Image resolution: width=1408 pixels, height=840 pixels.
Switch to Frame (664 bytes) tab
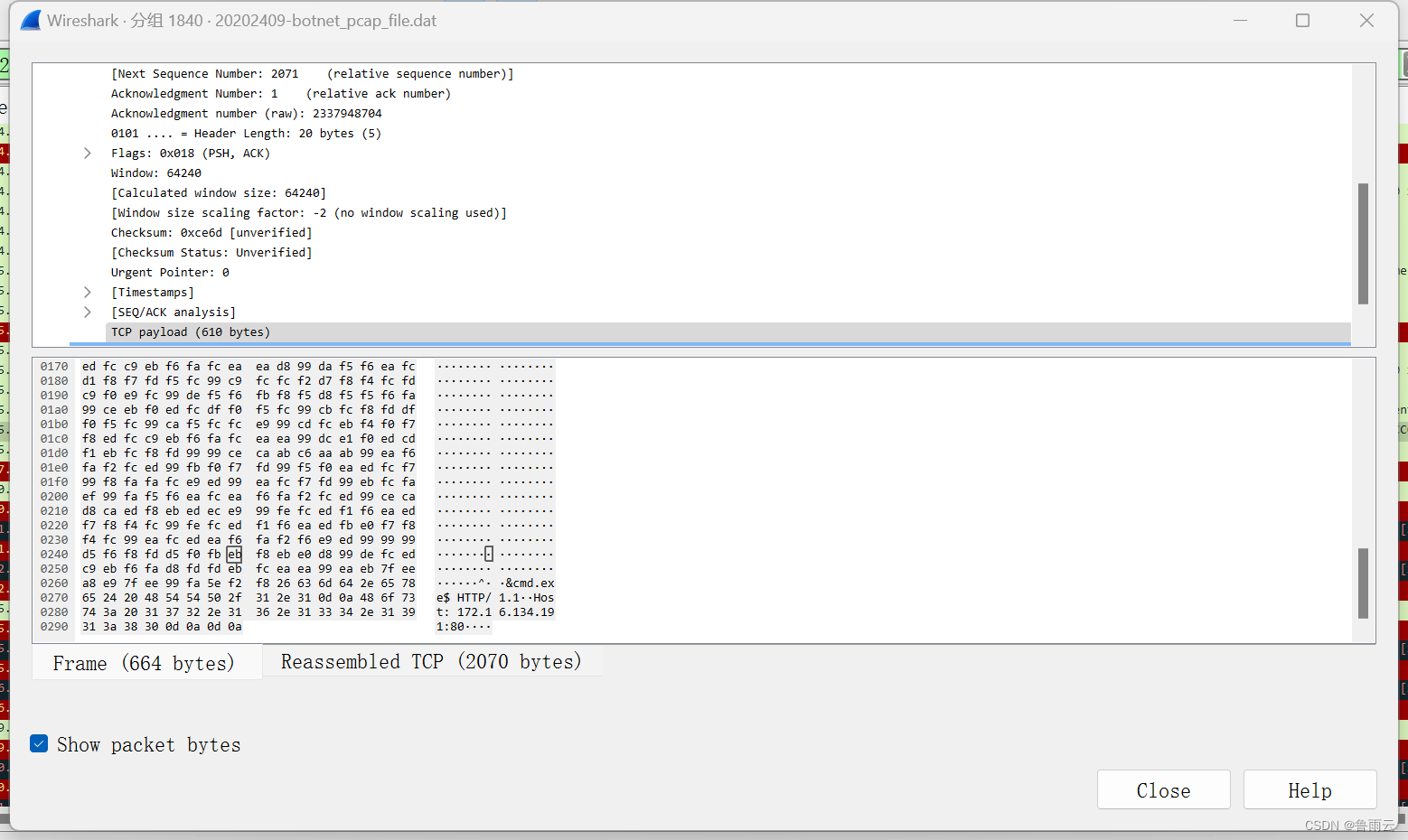pyautogui.click(x=146, y=663)
